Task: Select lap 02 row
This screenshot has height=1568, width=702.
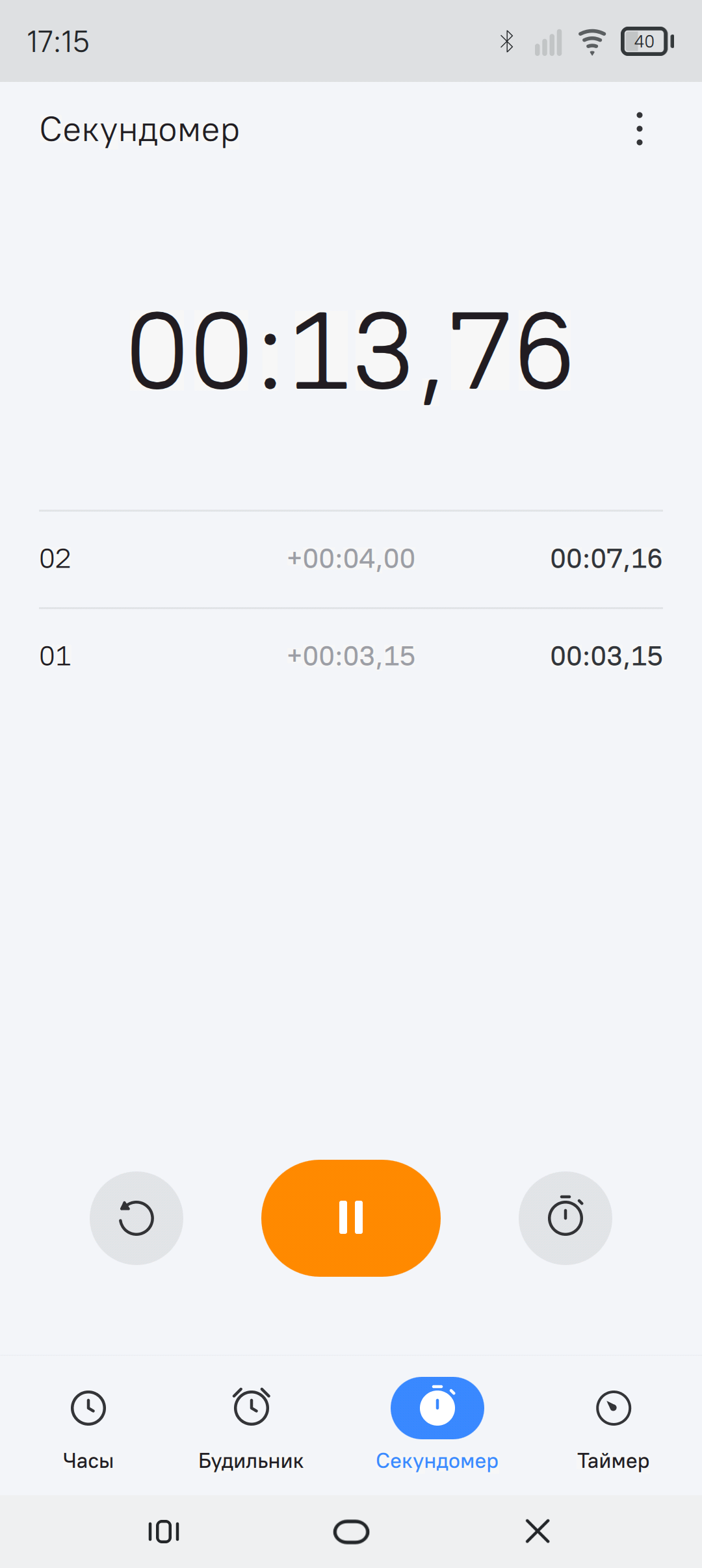Action: tap(351, 559)
